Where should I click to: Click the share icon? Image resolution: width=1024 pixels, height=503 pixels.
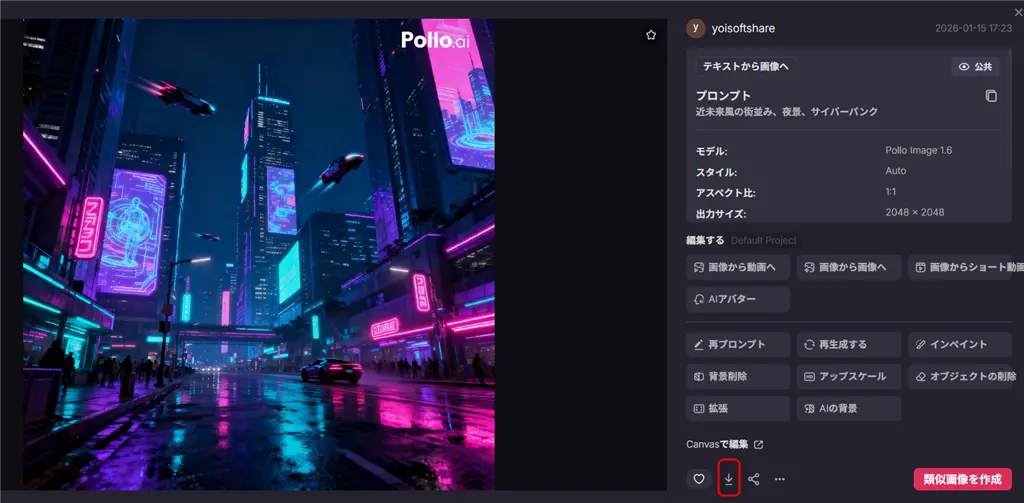[x=754, y=479]
